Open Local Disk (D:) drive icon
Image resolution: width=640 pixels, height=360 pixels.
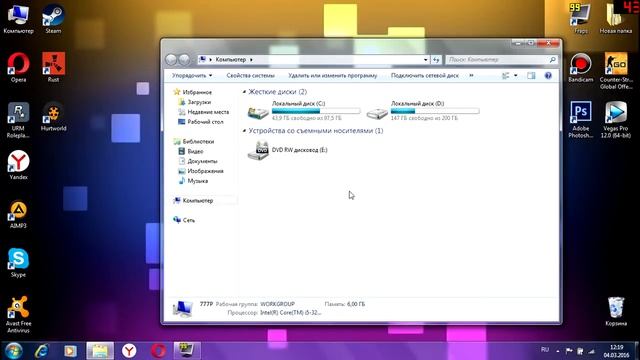[377, 113]
